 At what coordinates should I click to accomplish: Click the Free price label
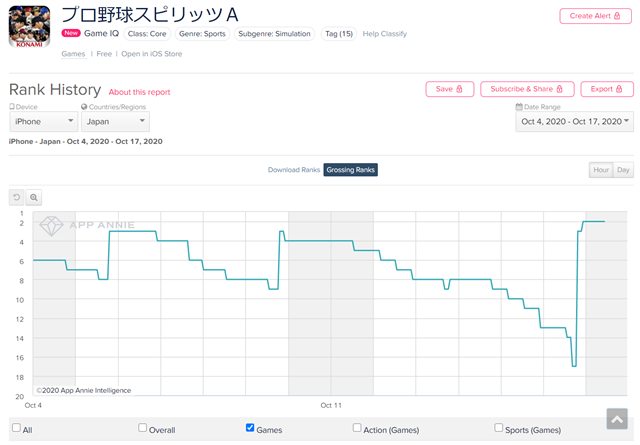click(104, 54)
